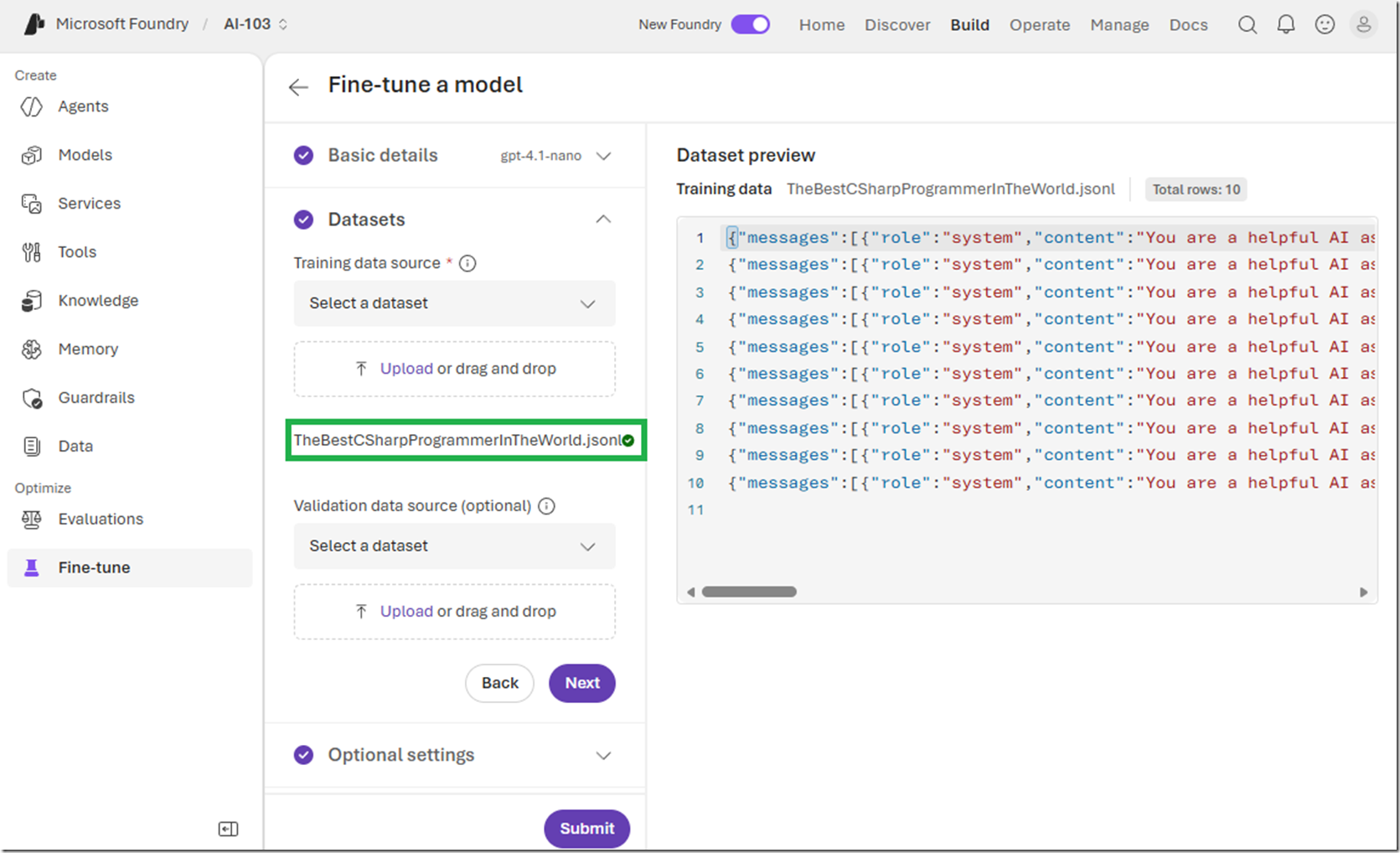Click the Total rows: 10 badge
Viewport: 1400px width, 853px height.
point(1196,189)
